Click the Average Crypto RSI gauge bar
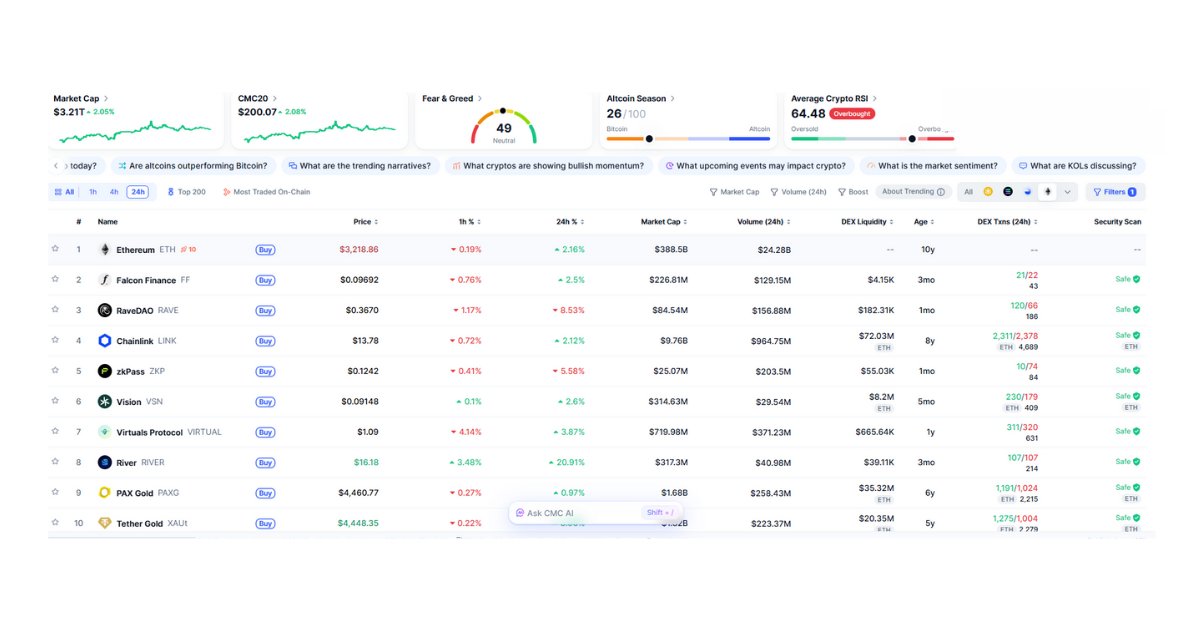This screenshot has width=1200, height=630. (870, 139)
